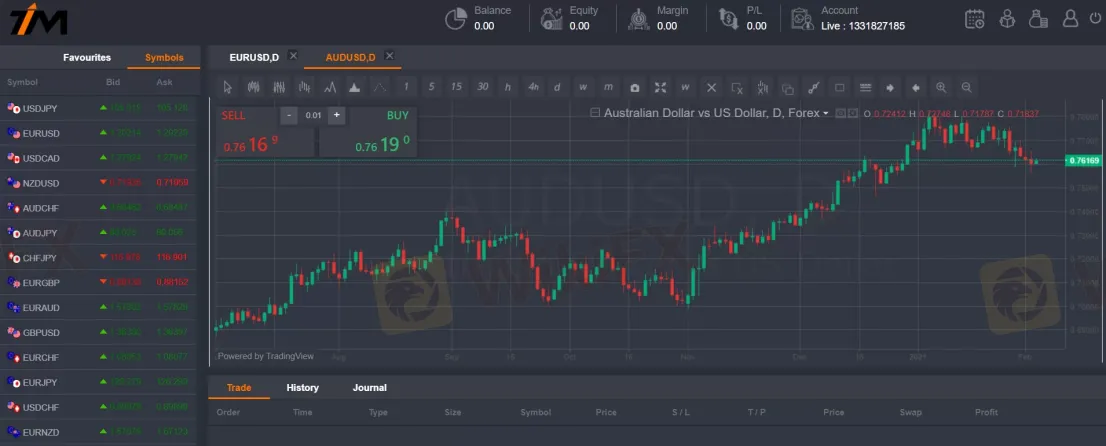Zoom out on the chart
The width and height of the screenshot is (1106, 446).
pyautogui.click(x=966, y=88)
